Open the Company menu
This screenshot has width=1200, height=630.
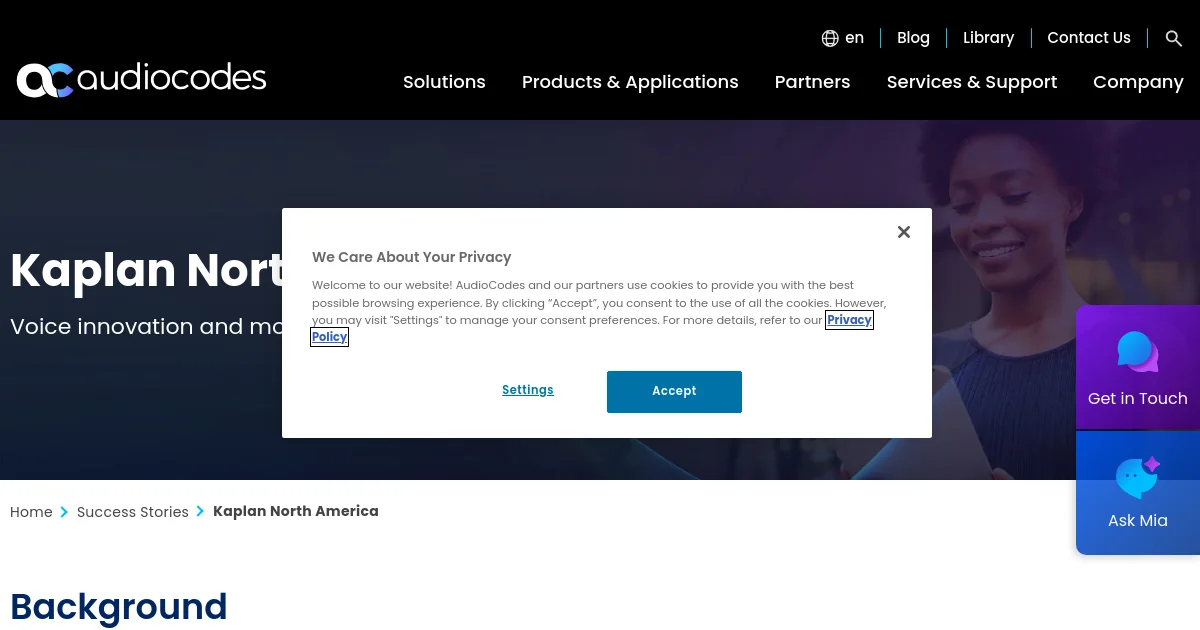tap(1138, 82)
